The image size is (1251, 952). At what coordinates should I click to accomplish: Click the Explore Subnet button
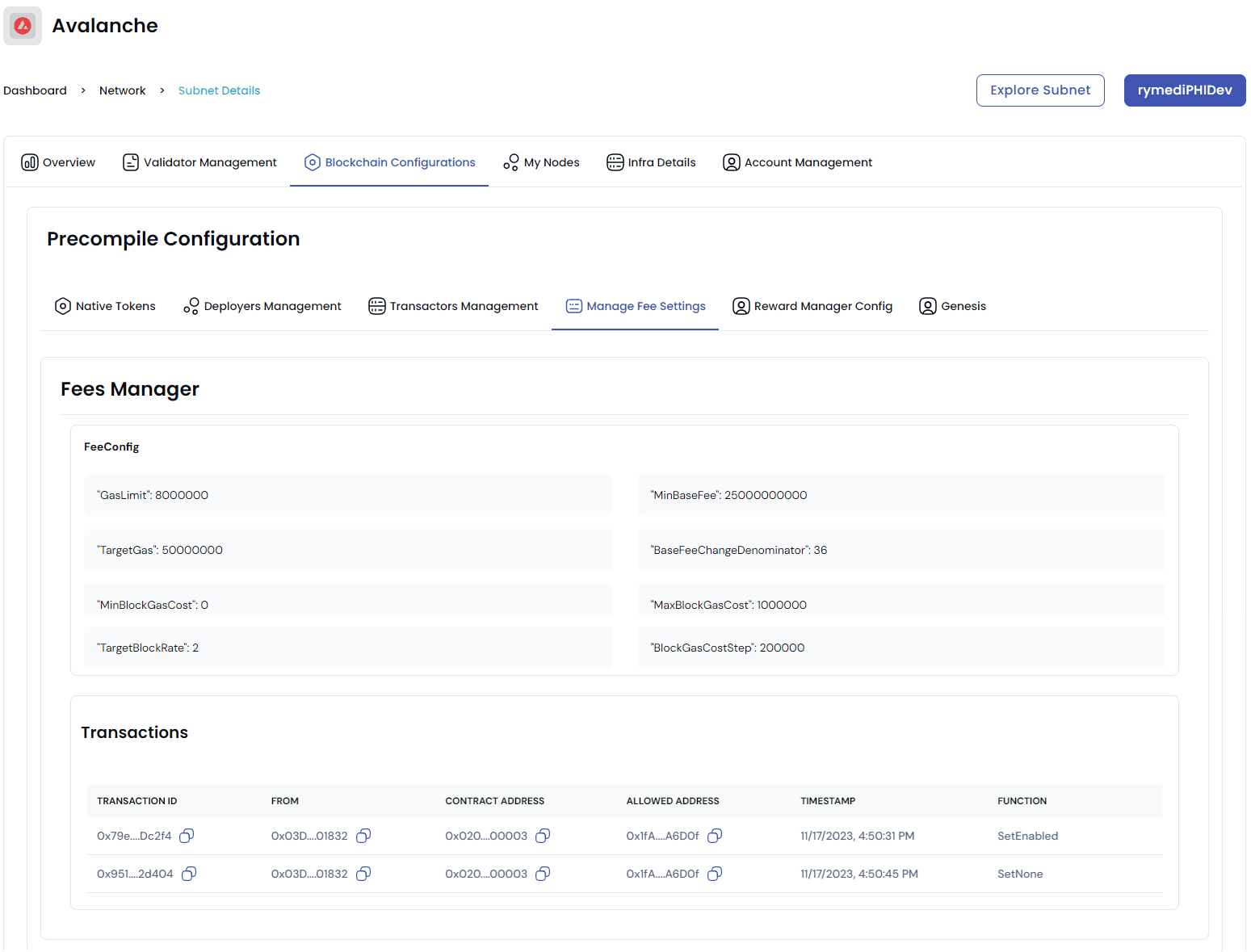1040,90
